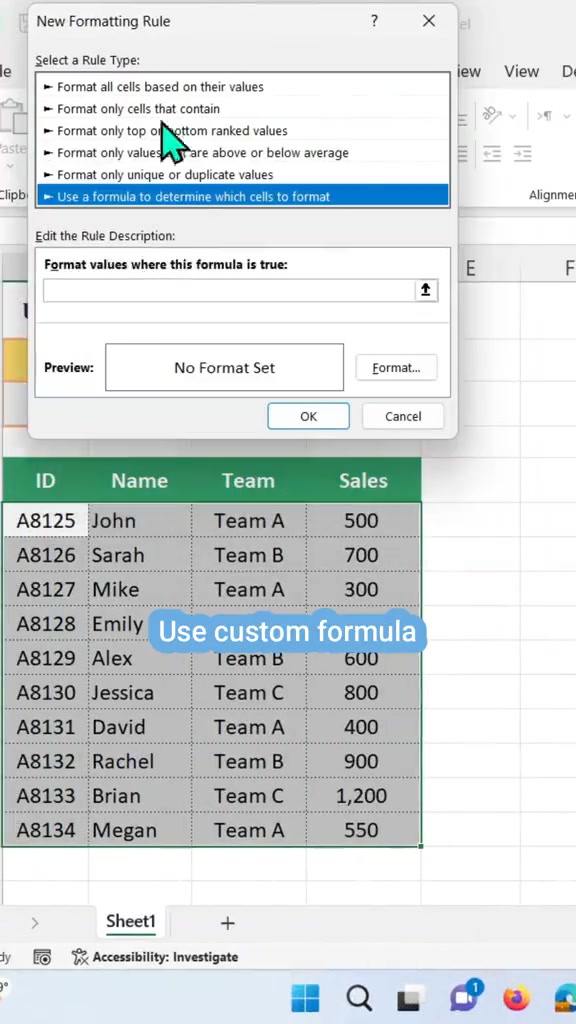
Task: Click the Name header cell
Action: (x=140, y=481)
